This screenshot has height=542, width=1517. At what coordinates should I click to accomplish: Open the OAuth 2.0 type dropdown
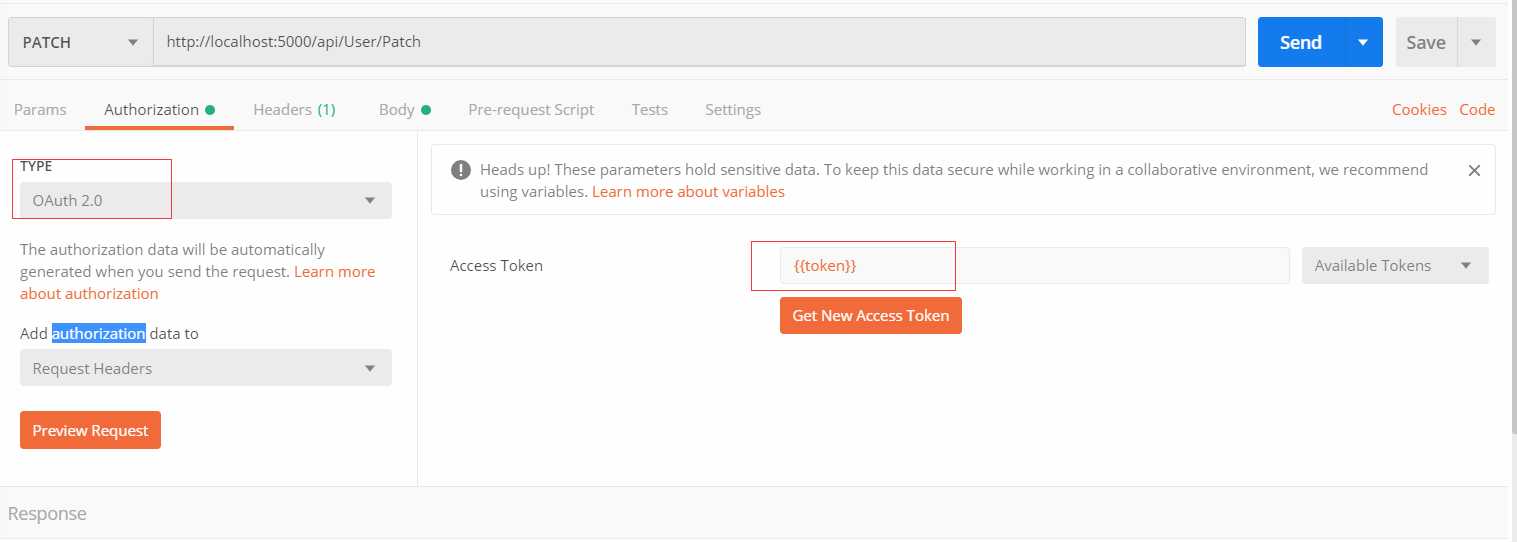coord(206,200)
